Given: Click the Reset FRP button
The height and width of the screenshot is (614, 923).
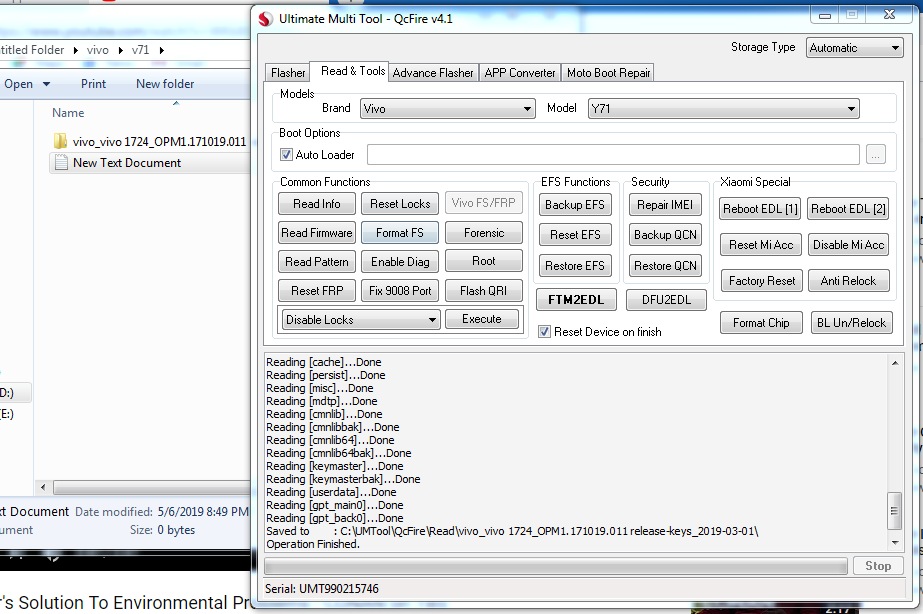Looking at the screenshot, I should point(317,290).
